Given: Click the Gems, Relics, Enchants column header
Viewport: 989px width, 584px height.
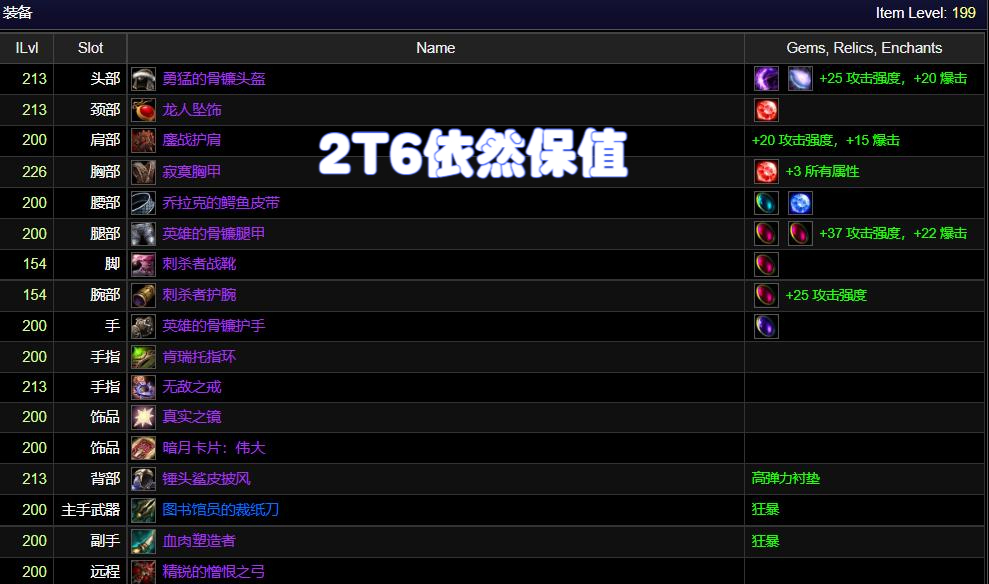Looking at the screenshot, I should (x=864, y=48).
